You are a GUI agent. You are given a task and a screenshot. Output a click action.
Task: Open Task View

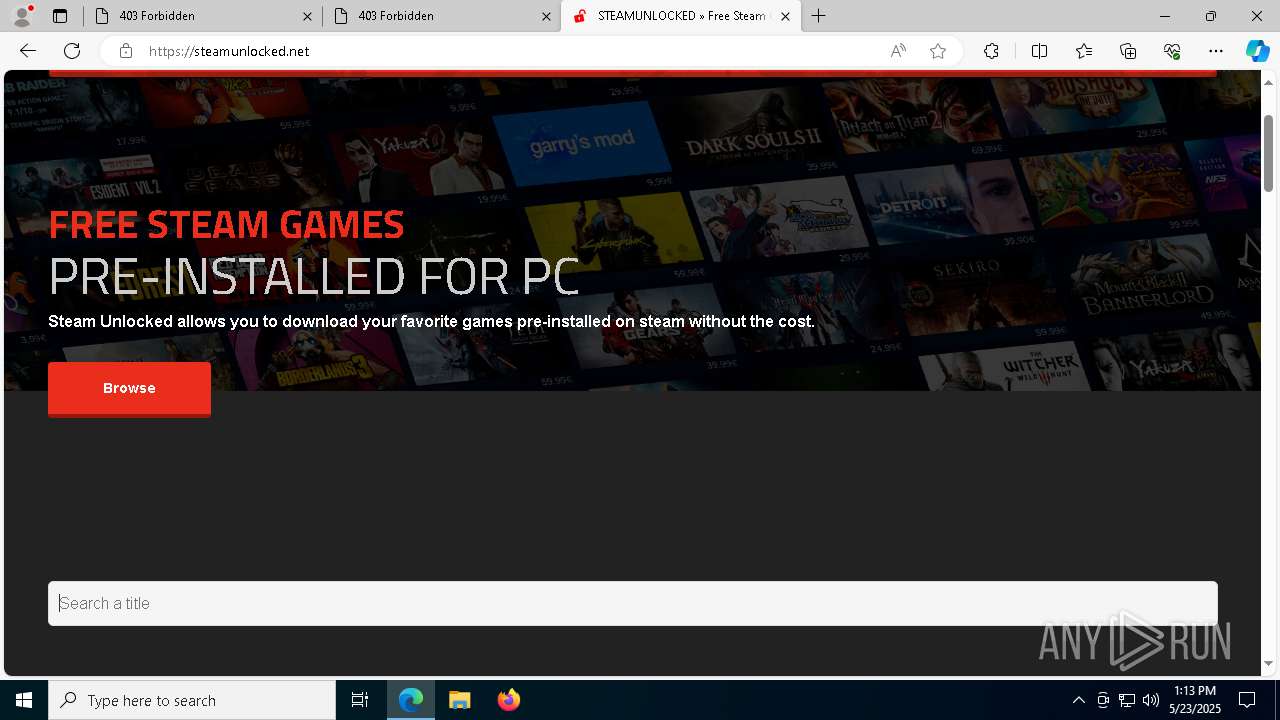[x=360, y=700]
